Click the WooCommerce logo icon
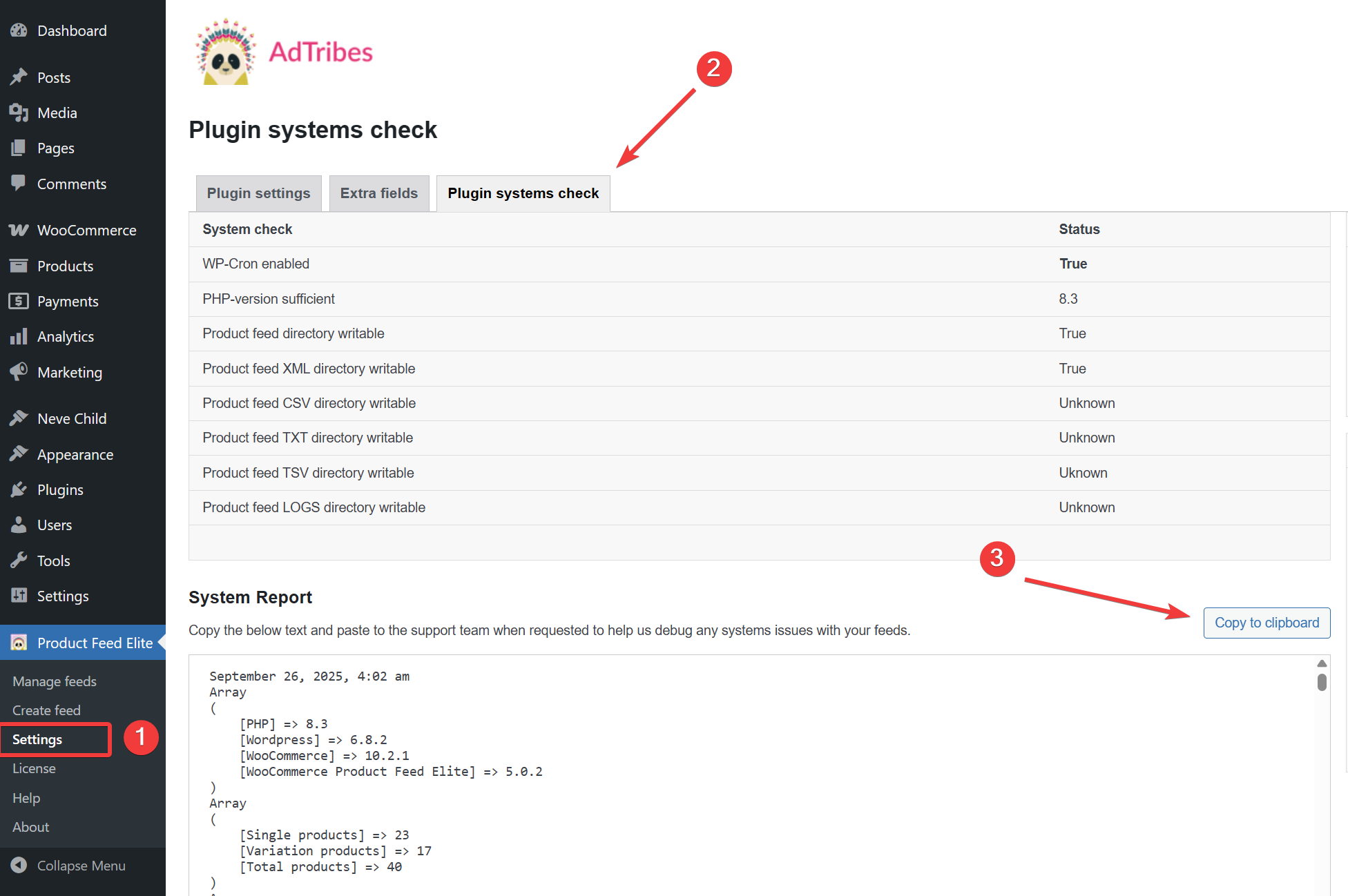Viewport: 1348px width, 896px height. pos(19,230)
